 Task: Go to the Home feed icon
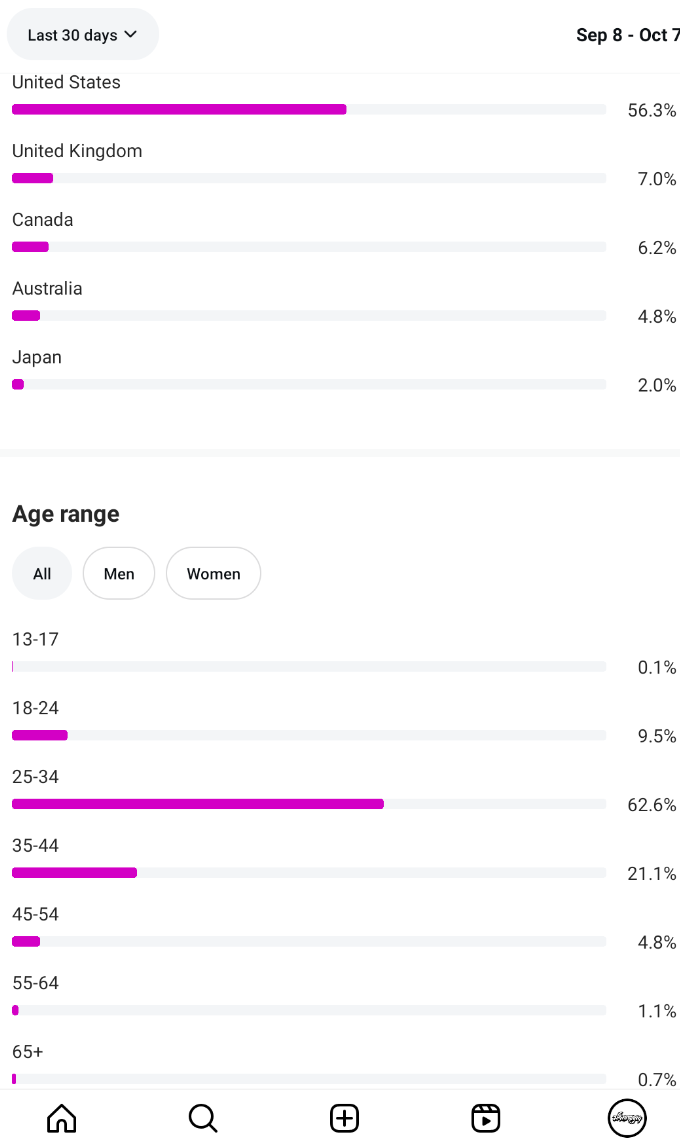click(x=62, y=1117)
